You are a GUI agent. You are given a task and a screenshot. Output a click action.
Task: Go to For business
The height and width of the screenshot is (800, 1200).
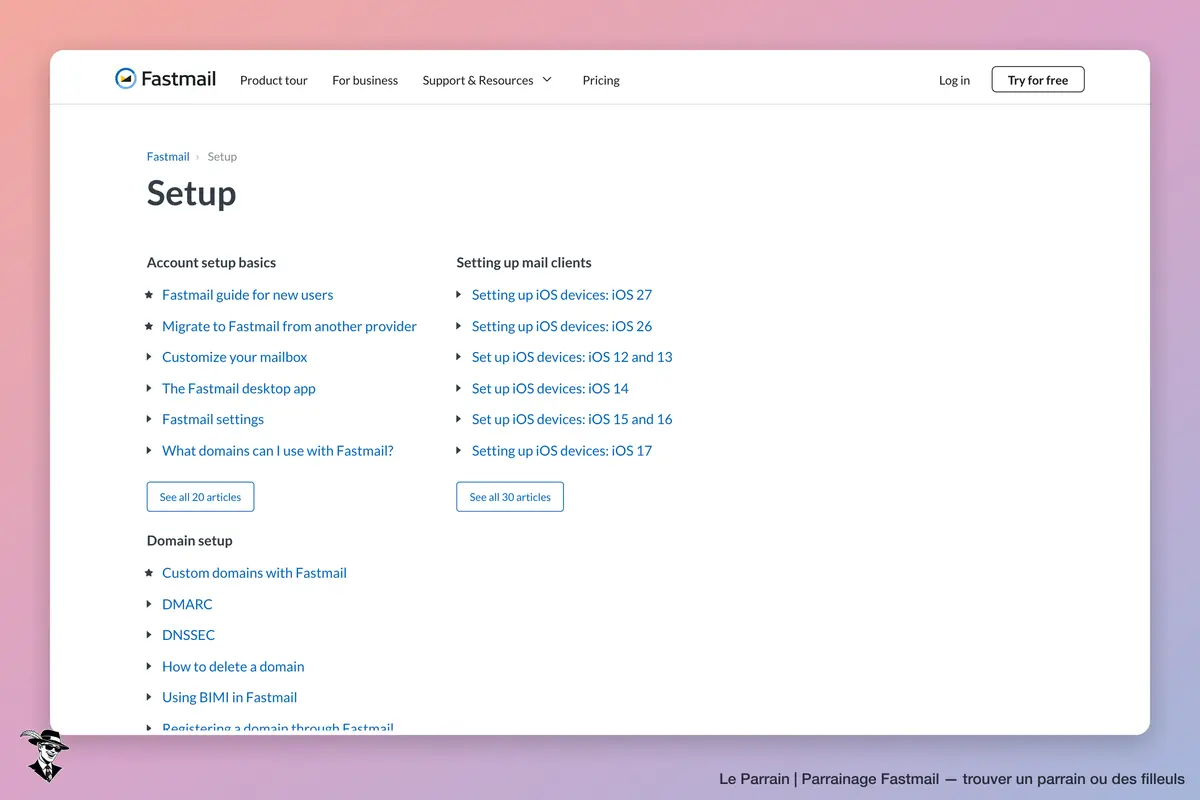point(365,80)
